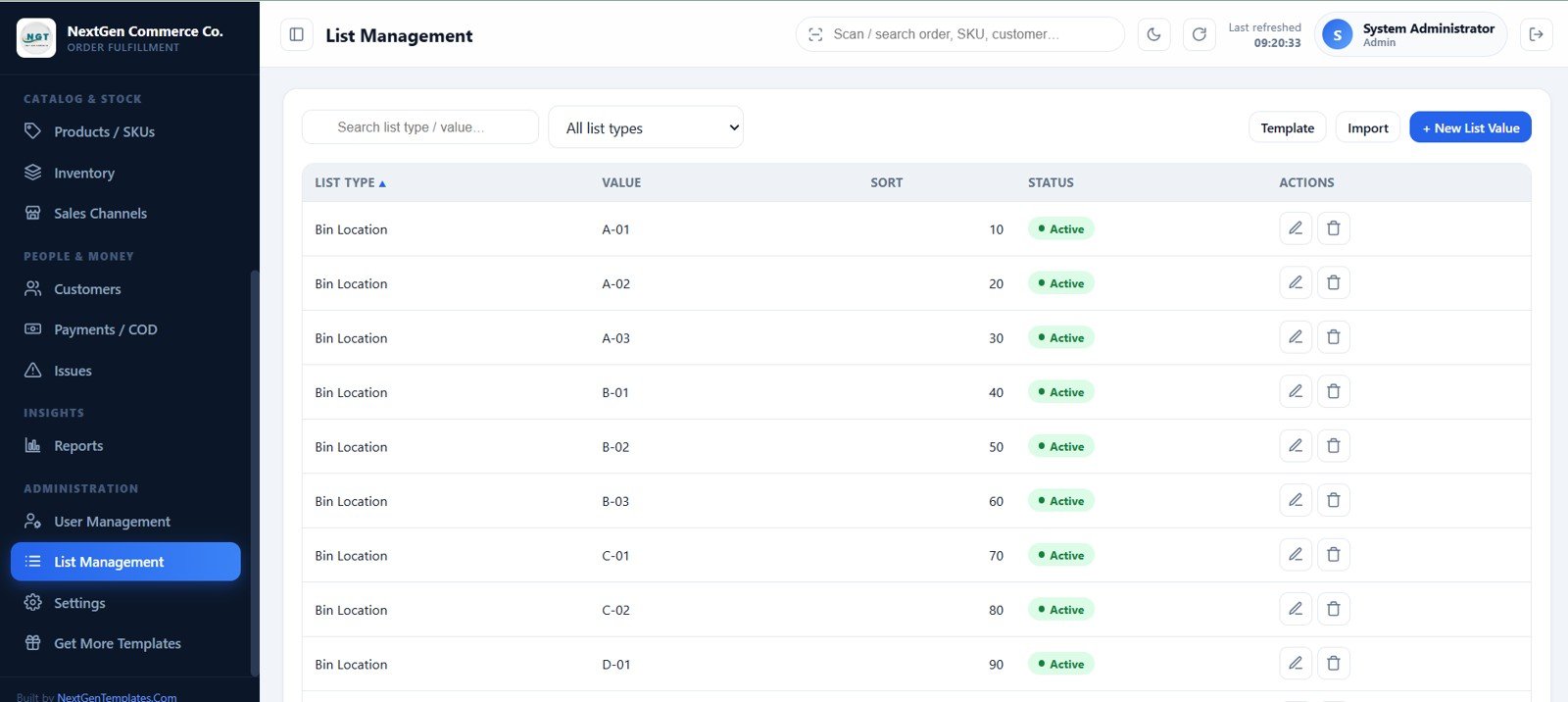Image resolution: width=1568 pixels, height=702 pixels.
Task: Delete the D-01 list value
Action: coord(1334,664)
